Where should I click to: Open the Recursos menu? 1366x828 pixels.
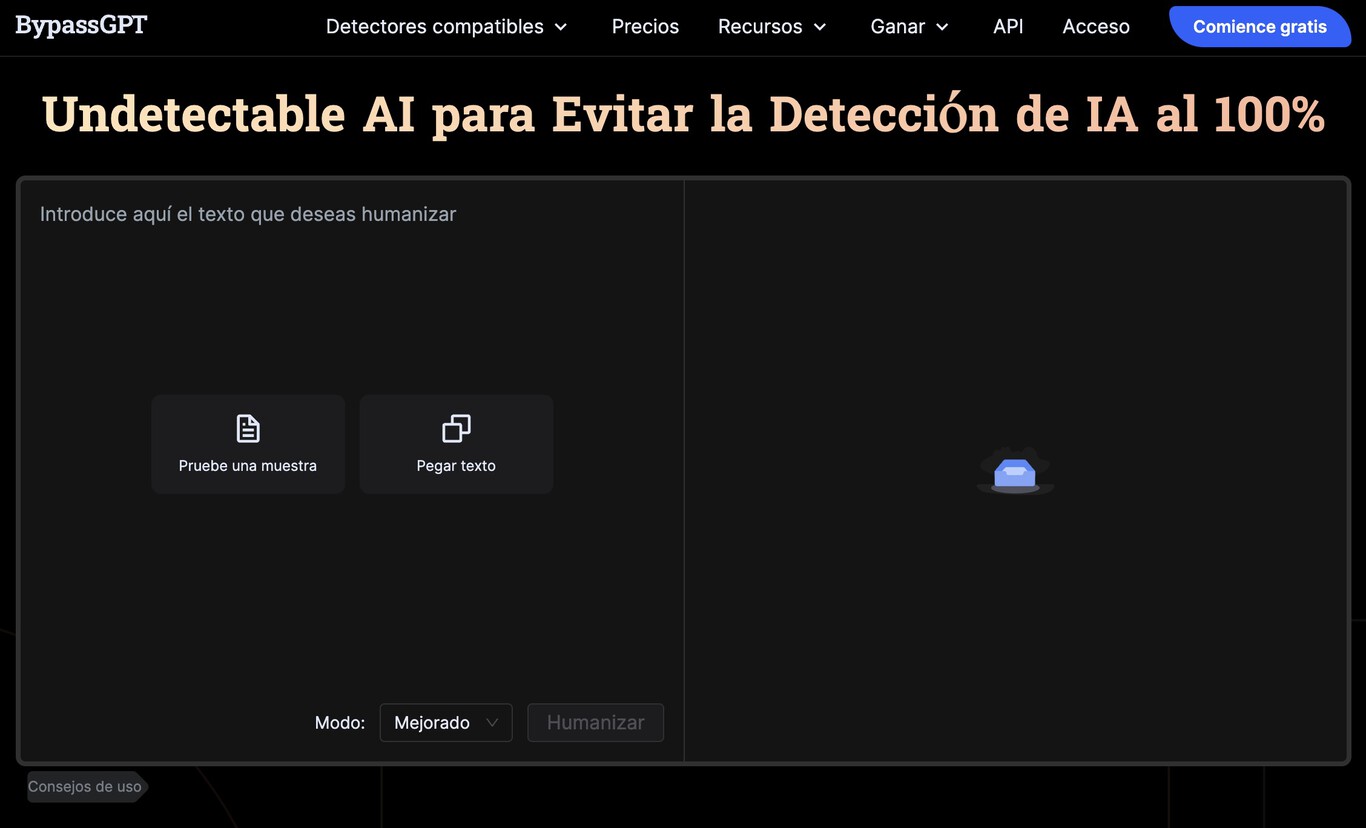[x=760, y=27]
